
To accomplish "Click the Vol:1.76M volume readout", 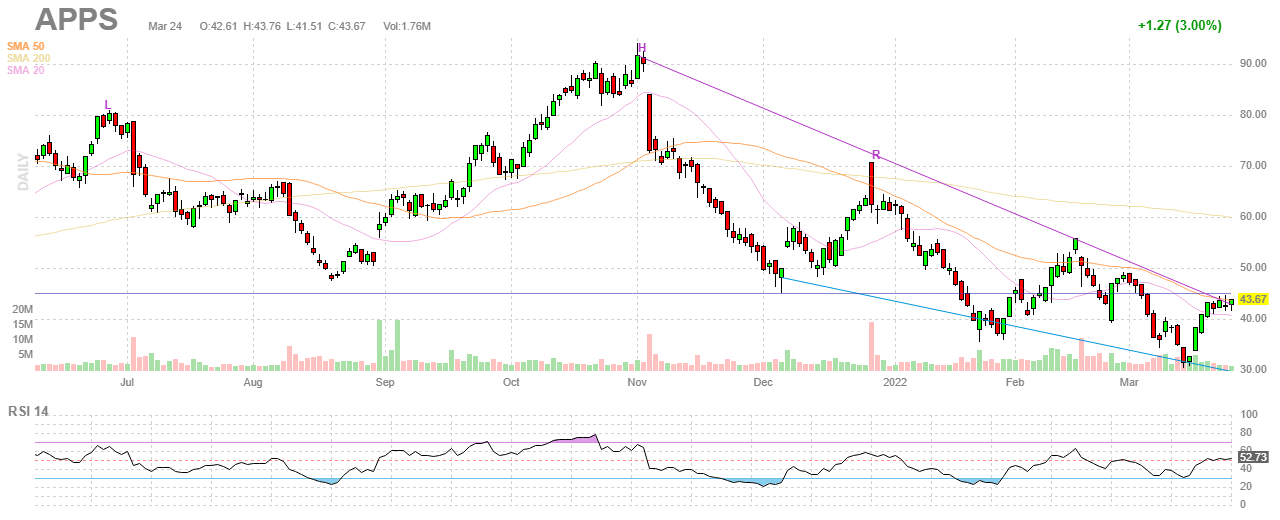I will point(407,25).
